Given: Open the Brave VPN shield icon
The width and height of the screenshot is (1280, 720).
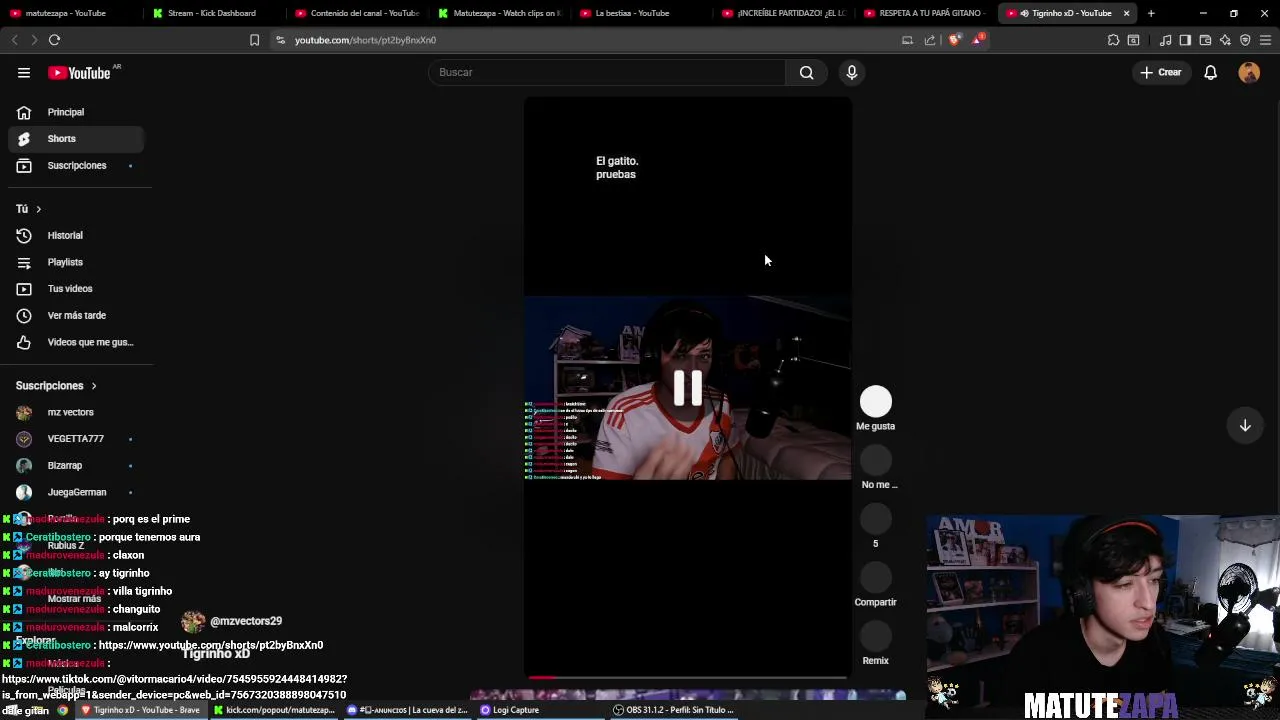Looking at the screenshot, I should 1245,40.
